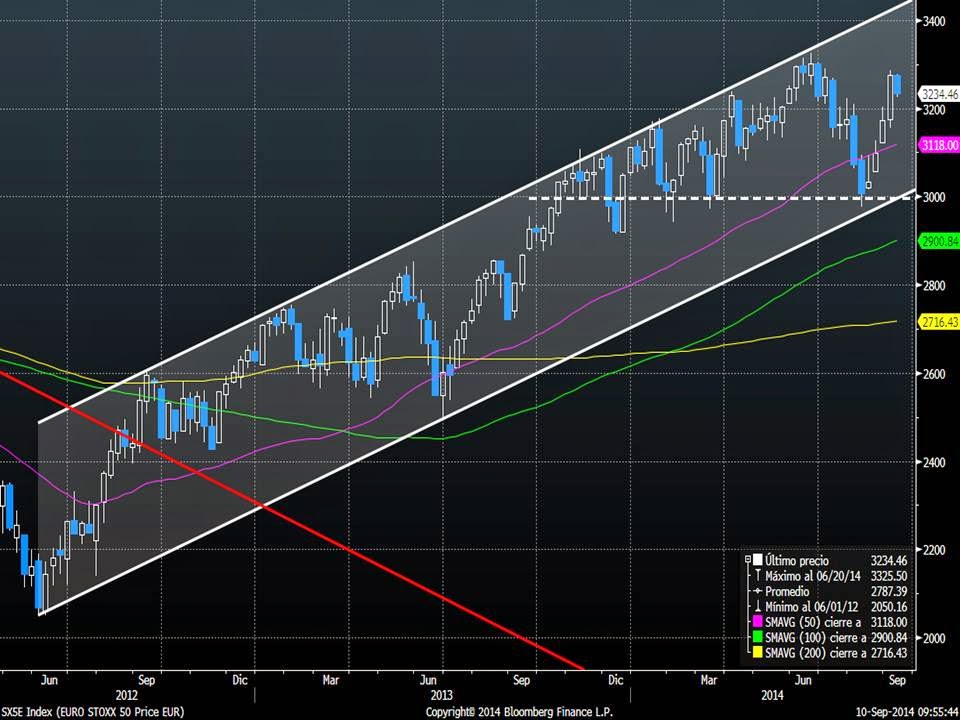
Task: Click the 2013 year label on time axis
Action: [x=441, y=696]
